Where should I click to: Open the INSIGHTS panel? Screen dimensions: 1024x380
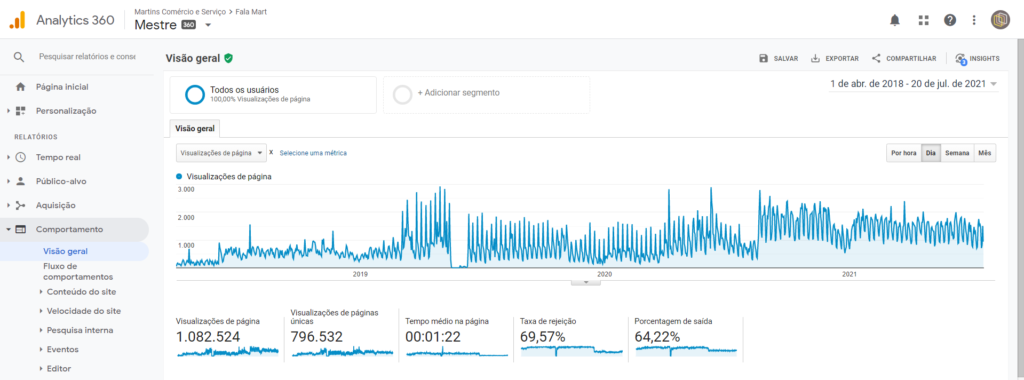pyautogui.click(x=977, y=59)
